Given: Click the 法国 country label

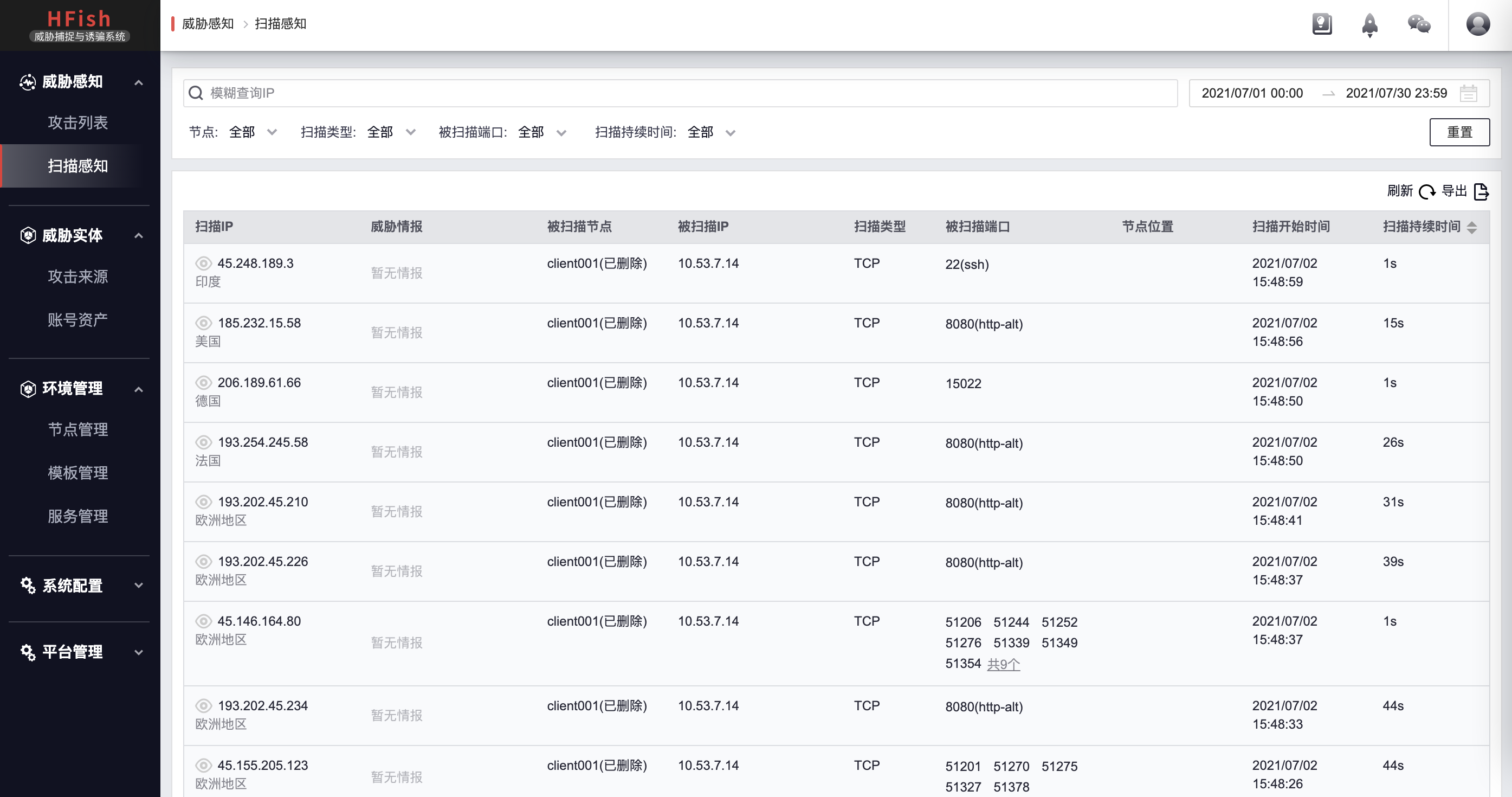Looking at the screenshot, I should (x=208, y=461).
